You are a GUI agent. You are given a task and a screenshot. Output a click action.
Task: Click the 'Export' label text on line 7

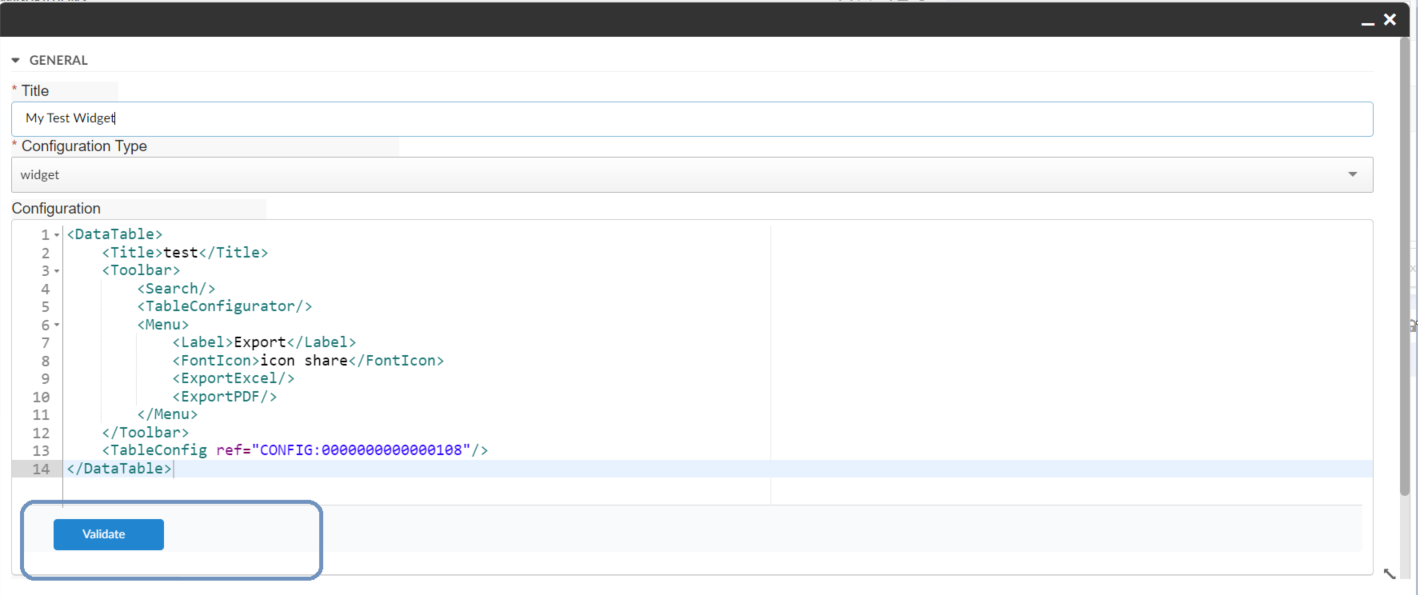[x=260, y=343]
